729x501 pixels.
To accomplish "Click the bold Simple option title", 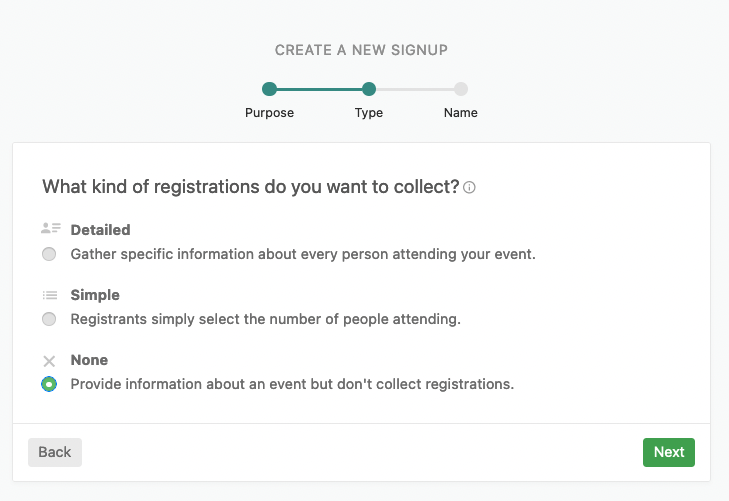I will (x=95, y=295).
